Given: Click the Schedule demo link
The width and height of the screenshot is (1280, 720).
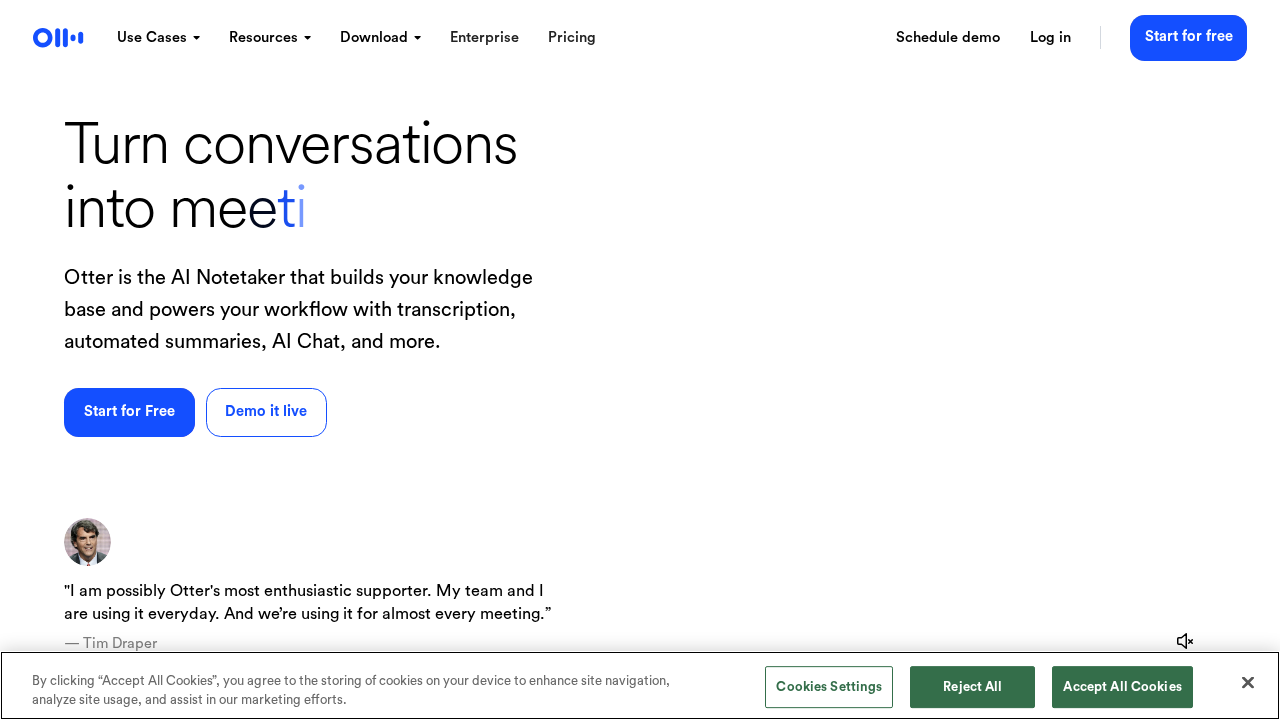Looking at the screenshot, I should point(948,38).
